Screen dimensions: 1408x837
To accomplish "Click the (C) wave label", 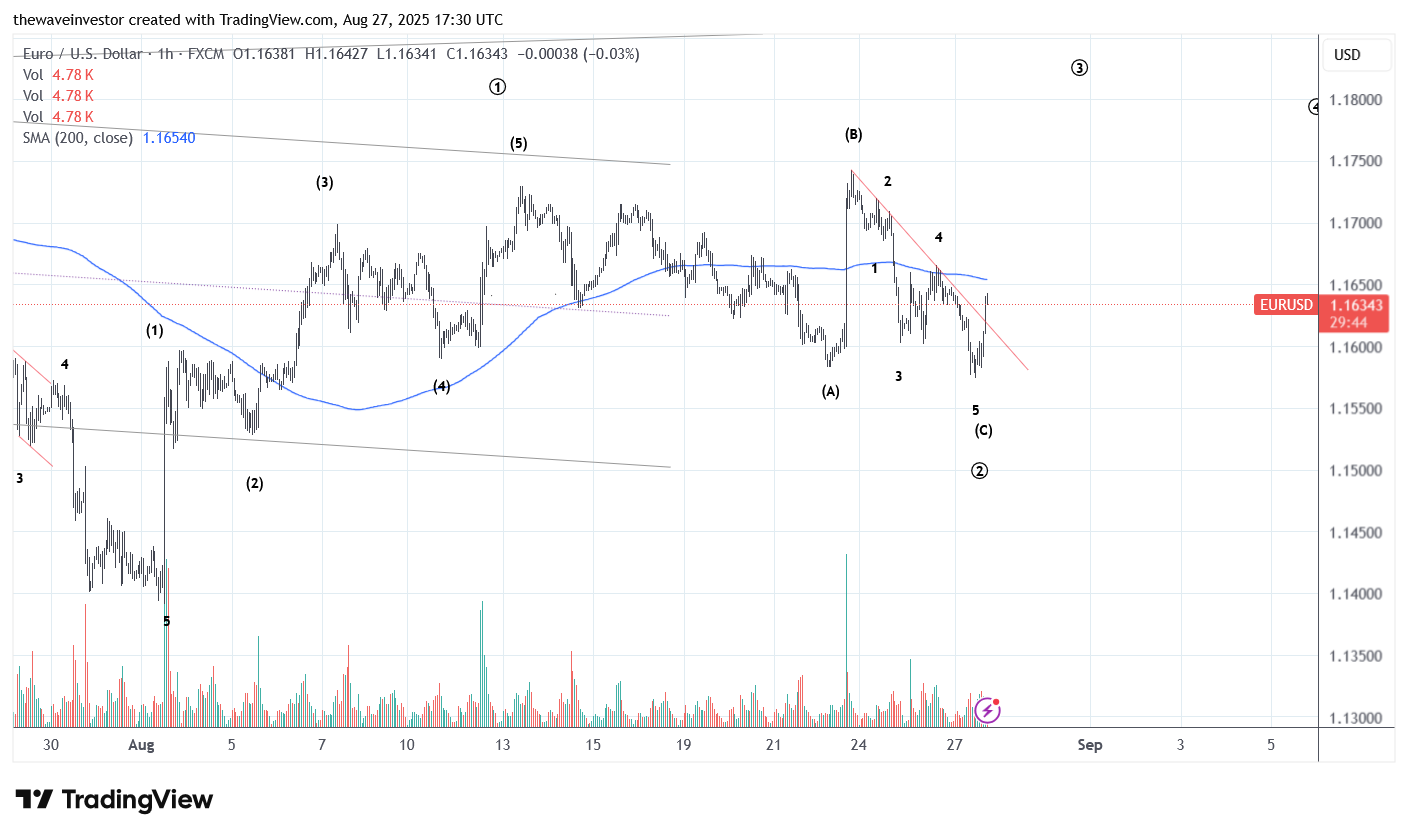I will click(983, 431).
